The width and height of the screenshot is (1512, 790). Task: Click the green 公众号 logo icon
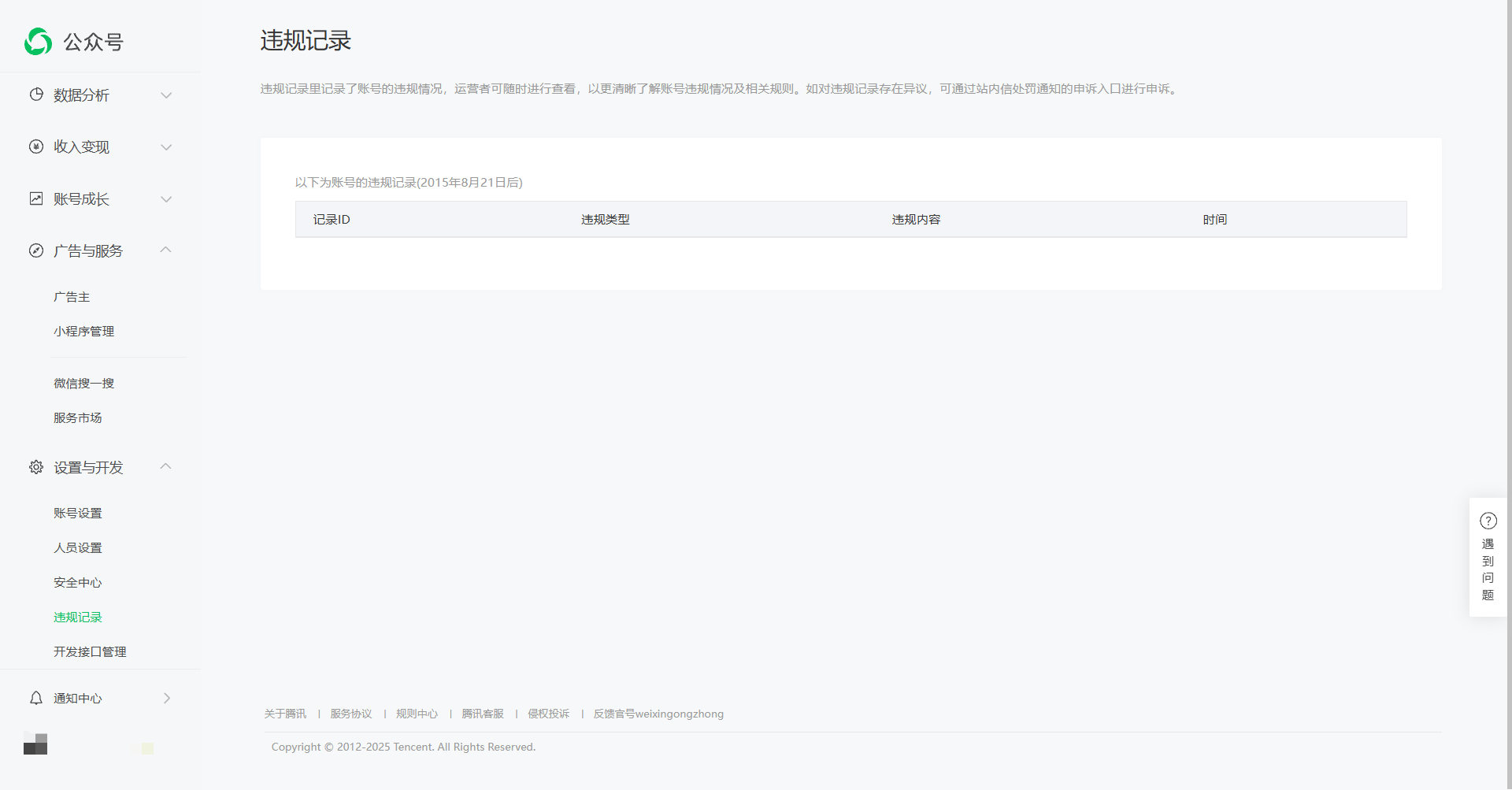coord(38,42)
